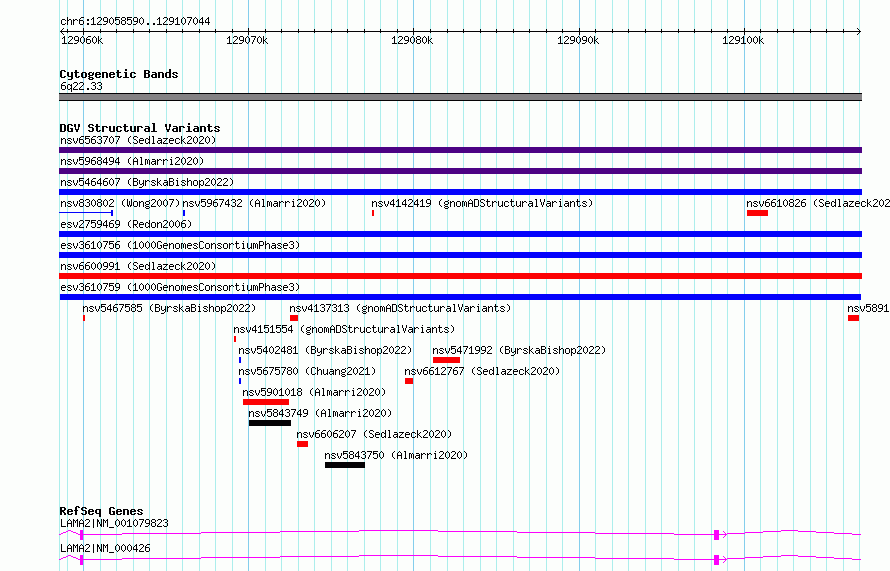This screenshot has height=571, width=890.
Task: Click esv3610756 (1000GenomesConsortiumPhase3) label
Action: coord(180,245)
